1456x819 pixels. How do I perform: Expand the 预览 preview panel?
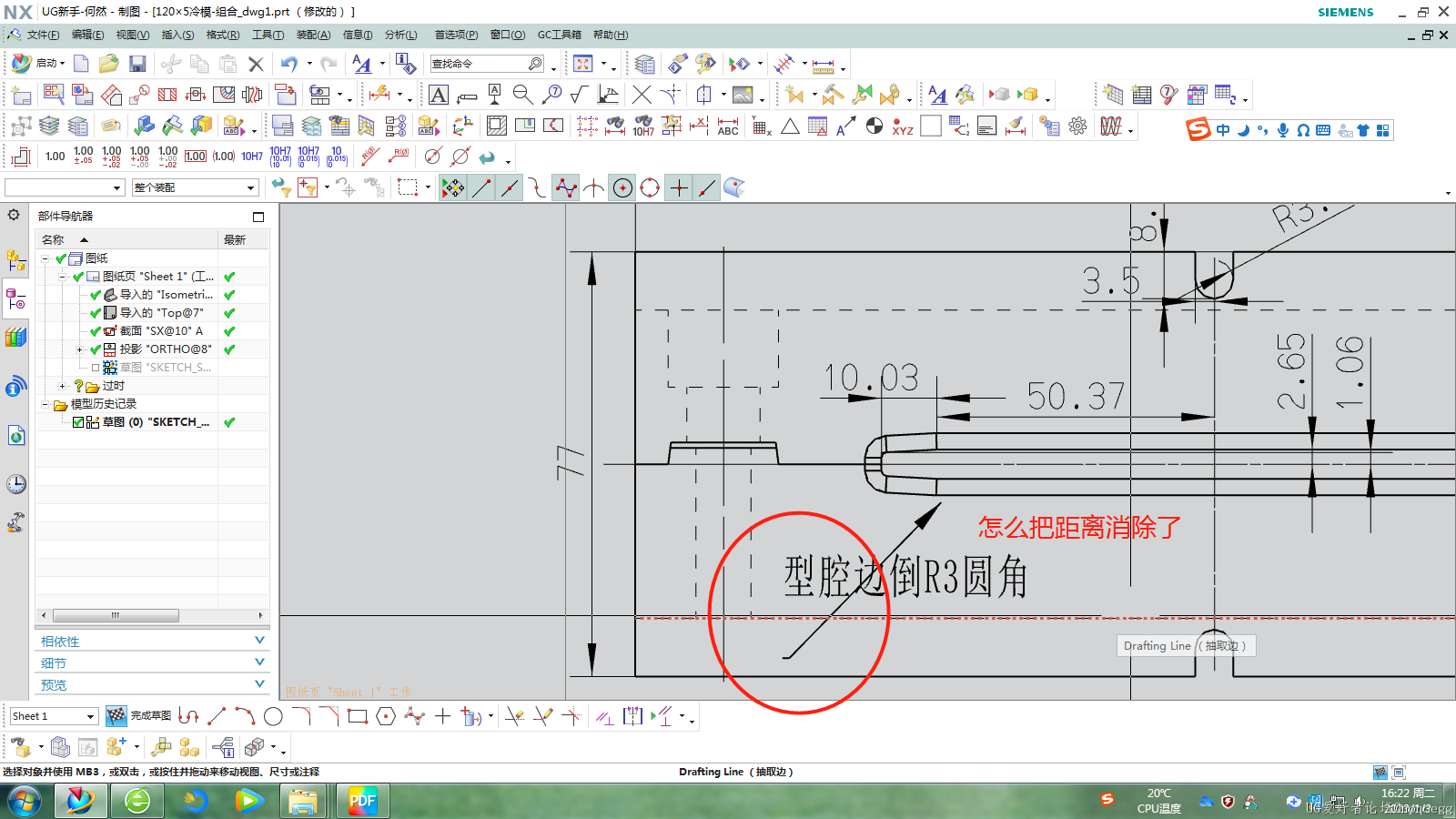pyautogui.click(x=153, y=685)
